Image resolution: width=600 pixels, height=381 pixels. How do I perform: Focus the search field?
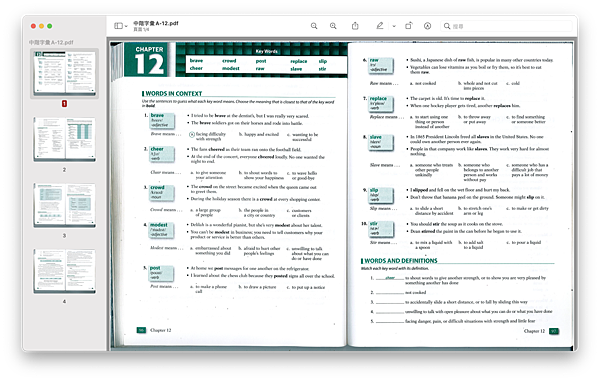pyautogui.click(x=506, y=26)
